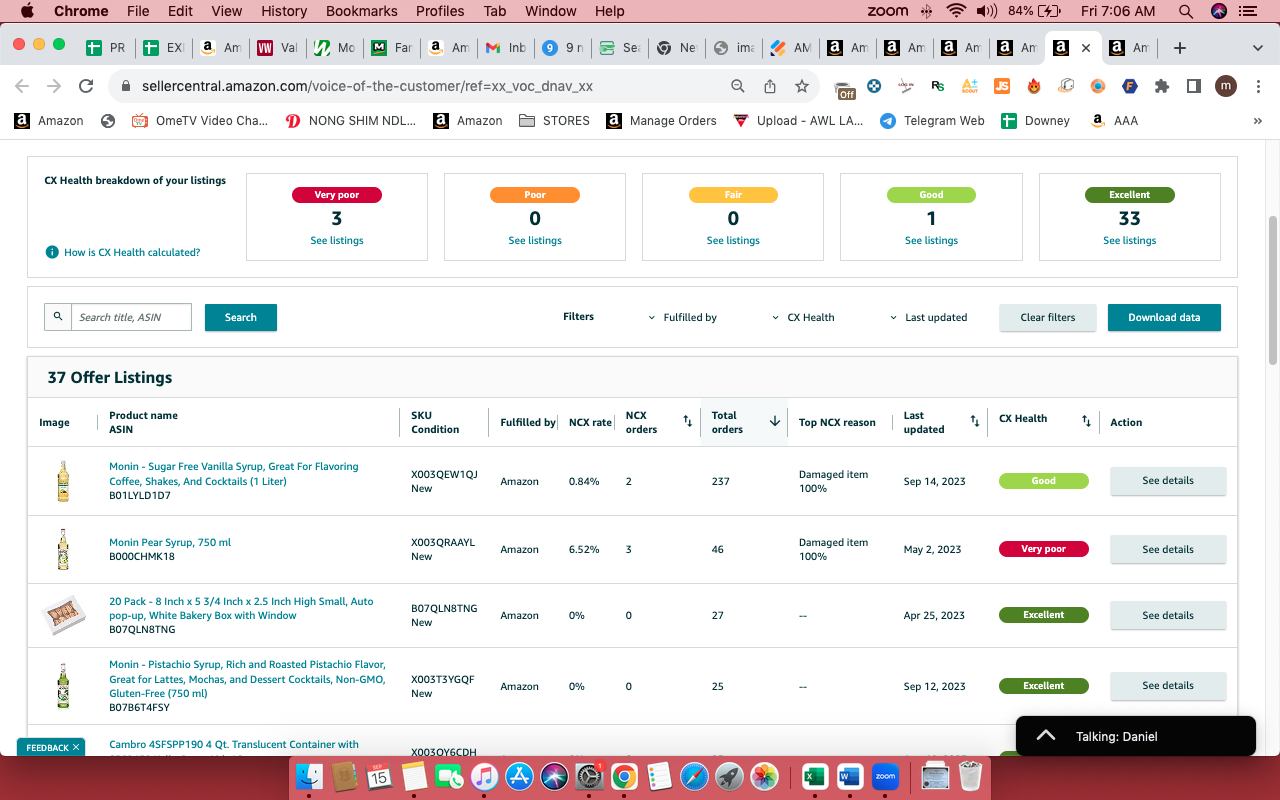This screenshot has width=1280, height=800.
Task: See listings under Good card
Action: (x=931, y=241)
